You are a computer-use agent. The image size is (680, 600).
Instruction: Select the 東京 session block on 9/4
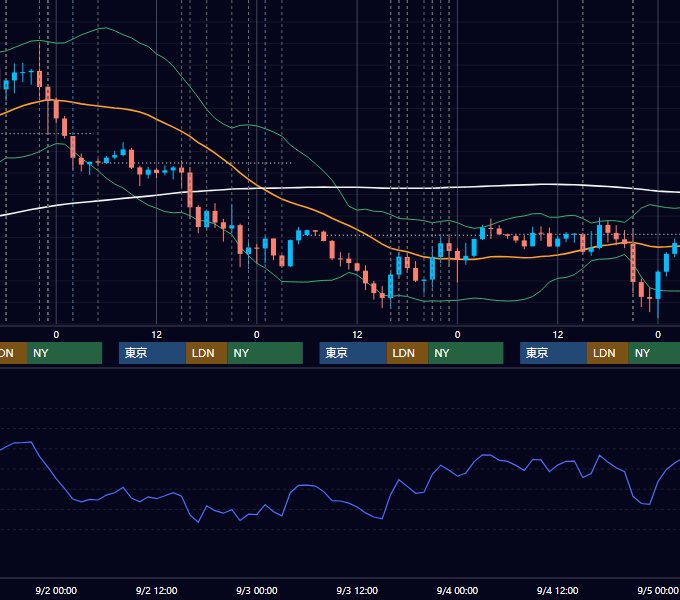553,353
